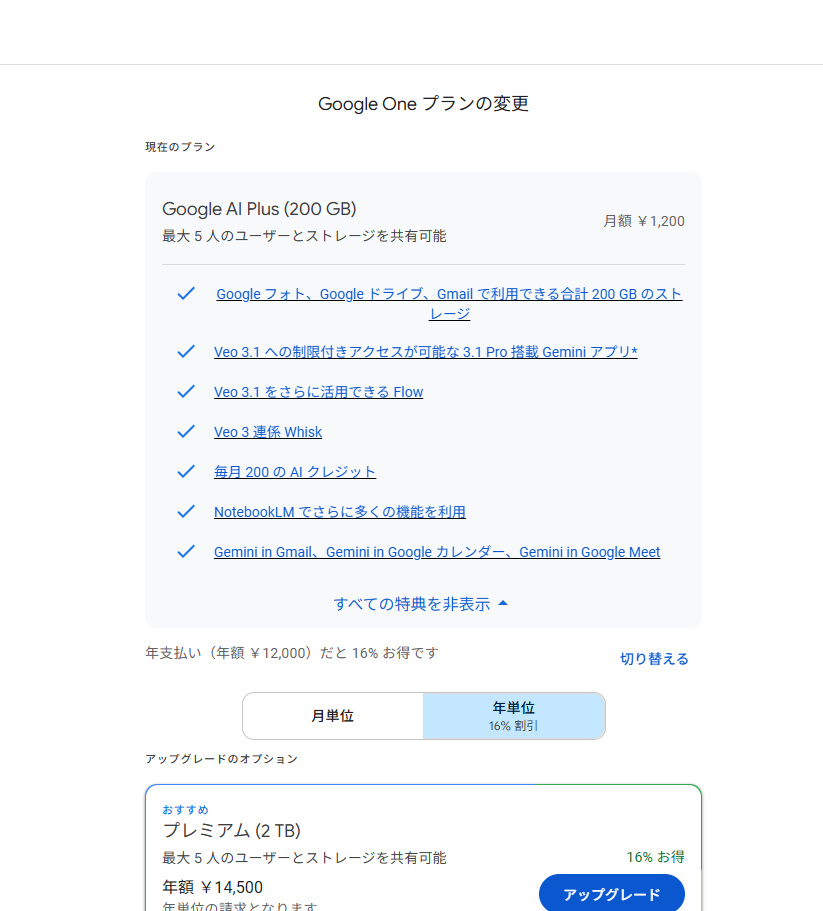Image resolution: width=823 pixels, height=911 pixels.
Task: Open the NotebookLM features link
Action: pyautogui.click(x=339, y=512)
